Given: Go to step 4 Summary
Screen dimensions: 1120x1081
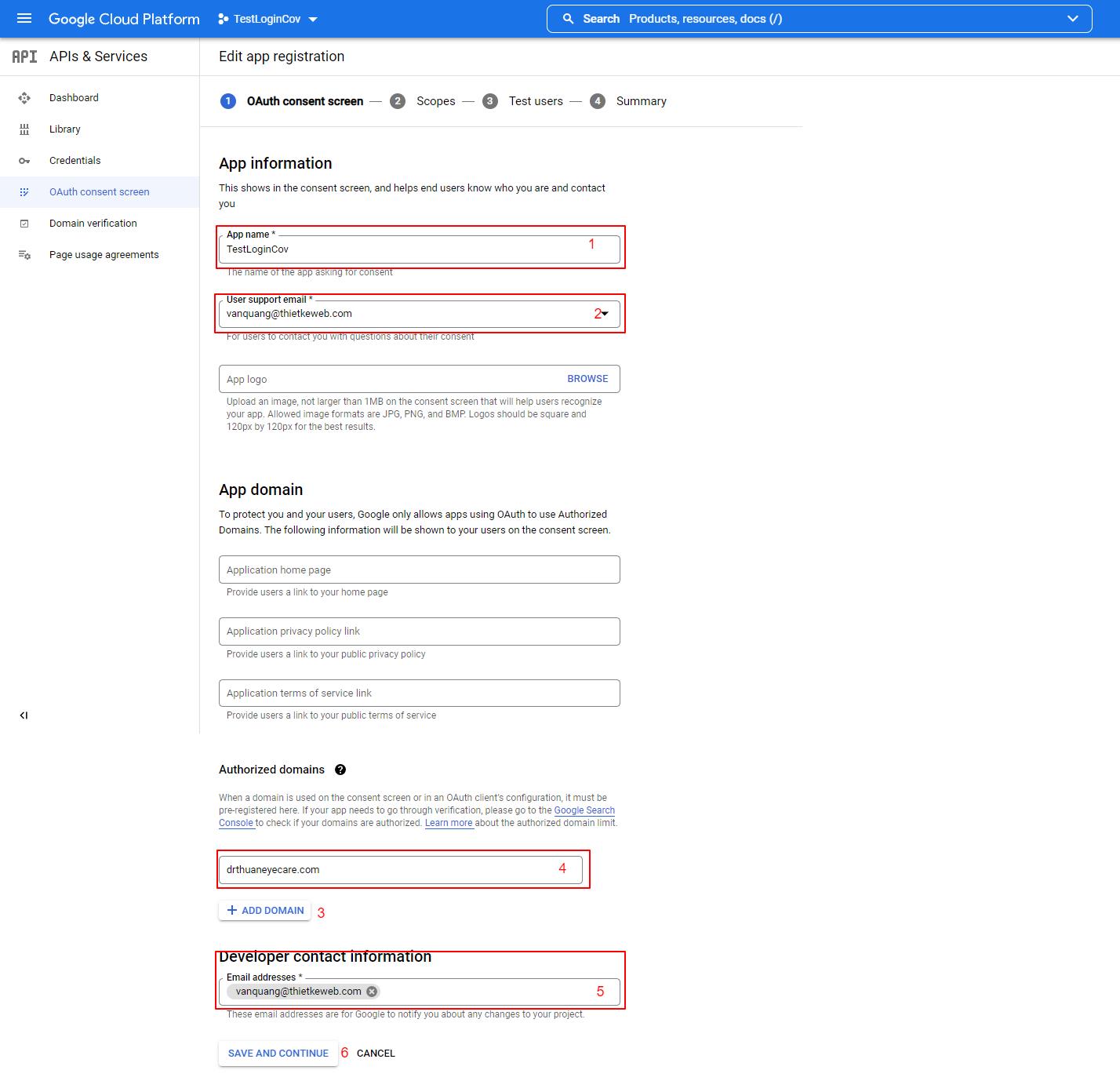Looking at the screenshot, I should click(628, 101).
